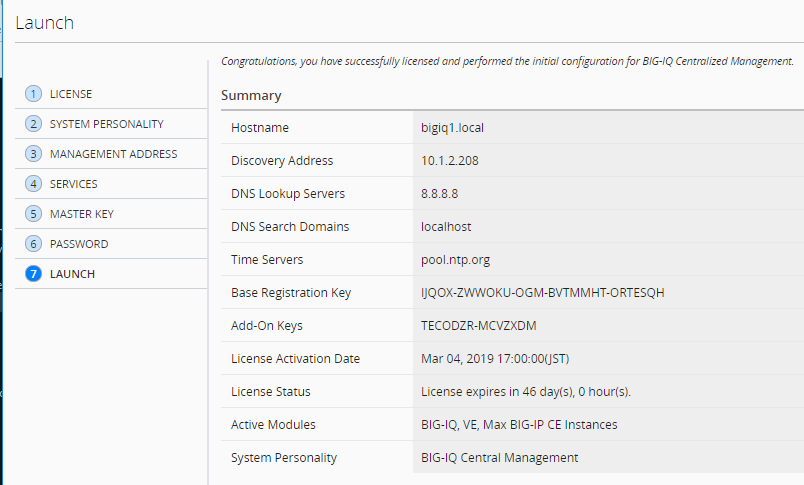The image size is (804, 485).
Task: Click the highlighted step 7 icon
Action: click(33, 274)
